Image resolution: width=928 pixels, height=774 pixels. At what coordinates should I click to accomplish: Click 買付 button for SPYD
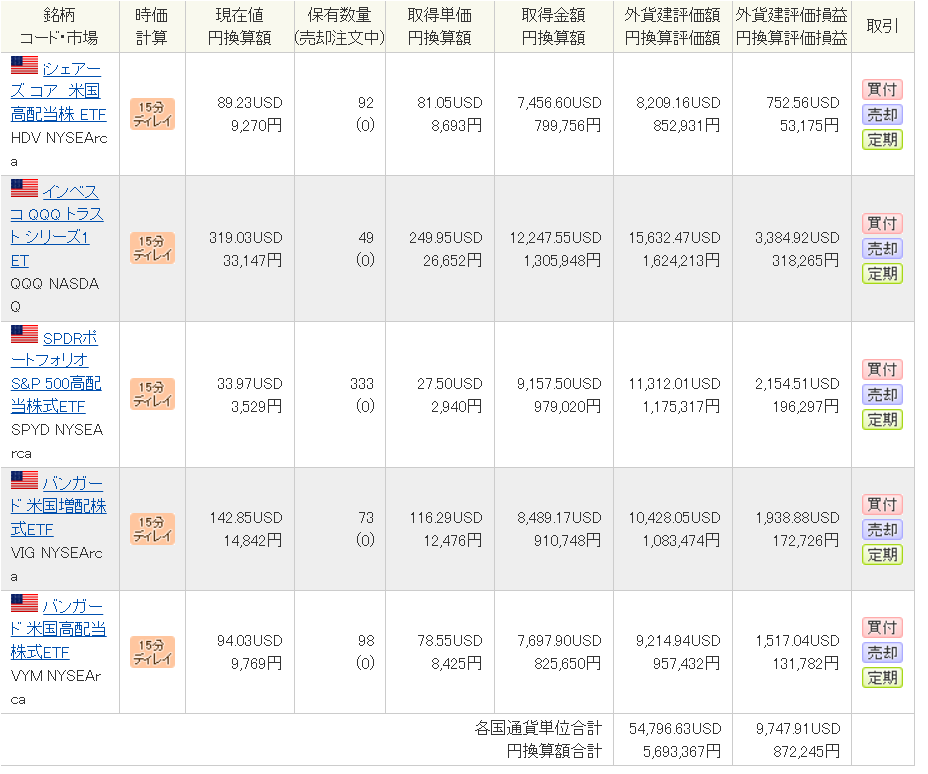[x=882, y=370]
